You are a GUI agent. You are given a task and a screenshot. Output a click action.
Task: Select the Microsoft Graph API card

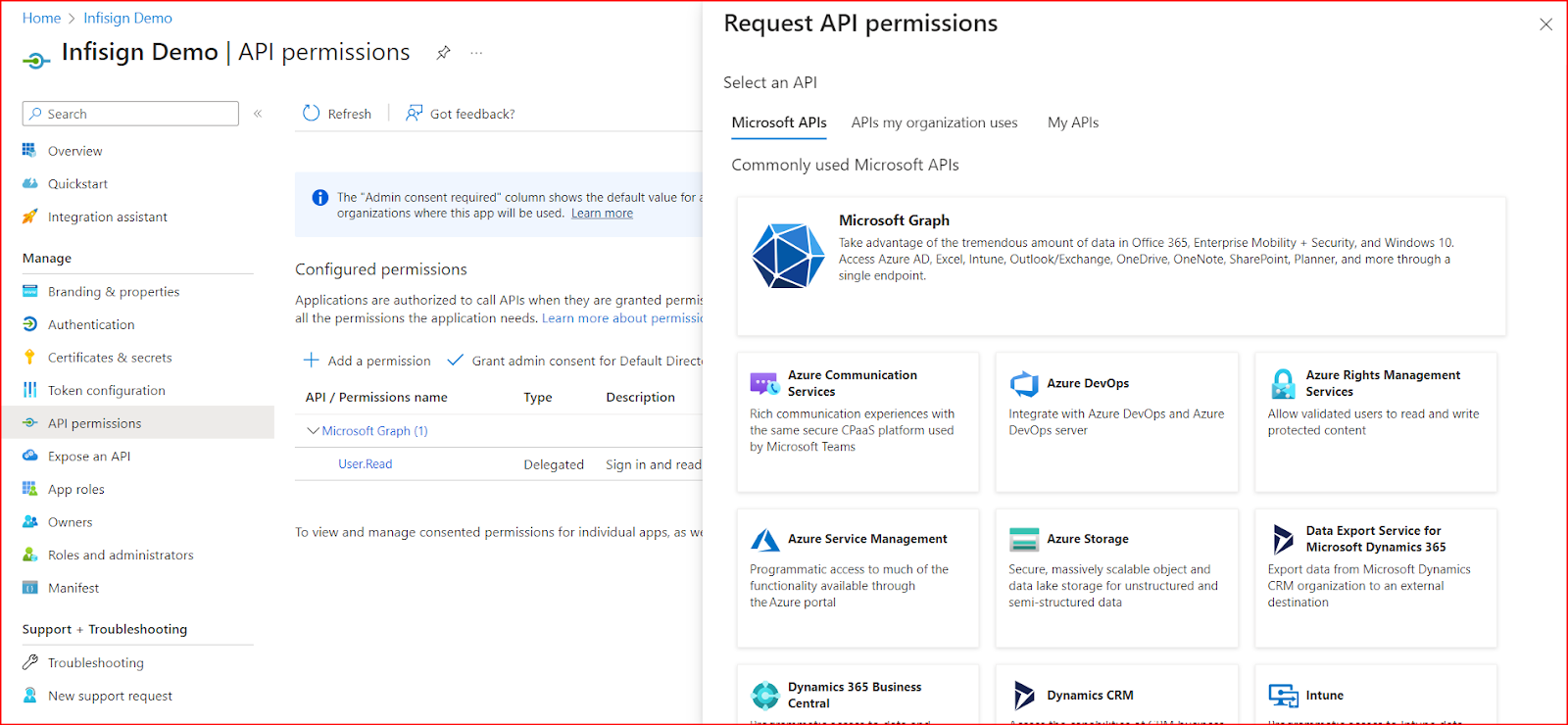point(1121,266)
